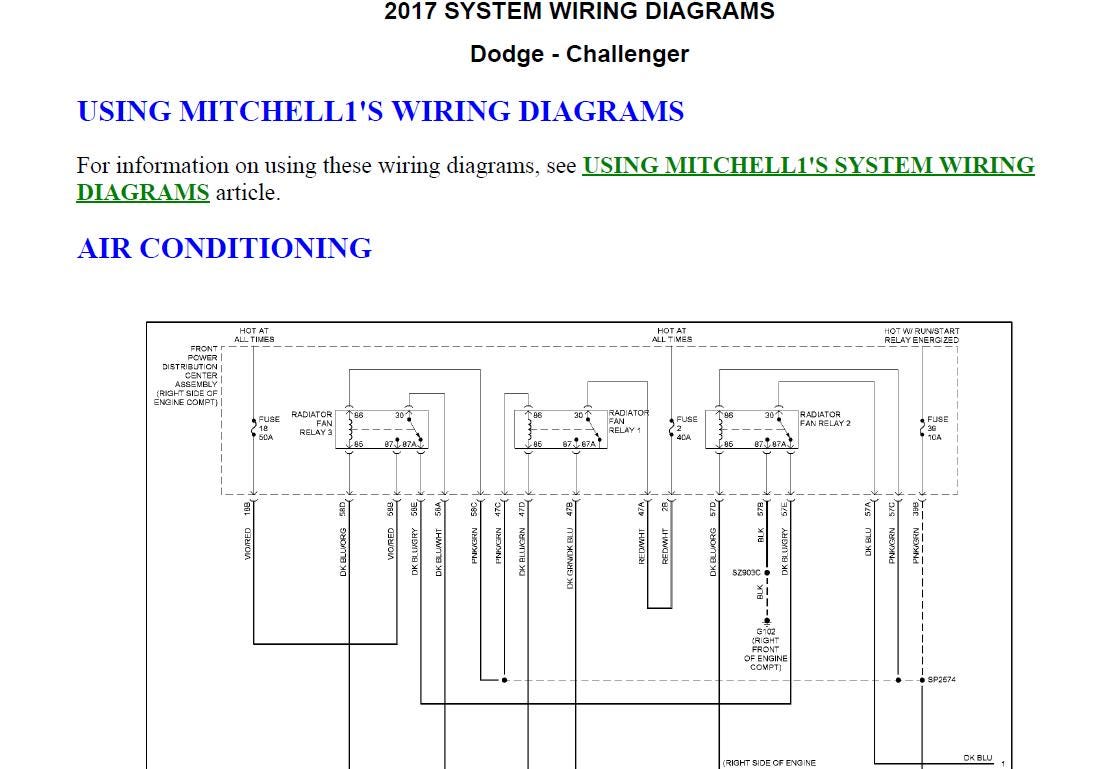Select the Radiator Fan Relay 3 box
1117x769 pixels.
pyautogui.click(x=388, y=430)
